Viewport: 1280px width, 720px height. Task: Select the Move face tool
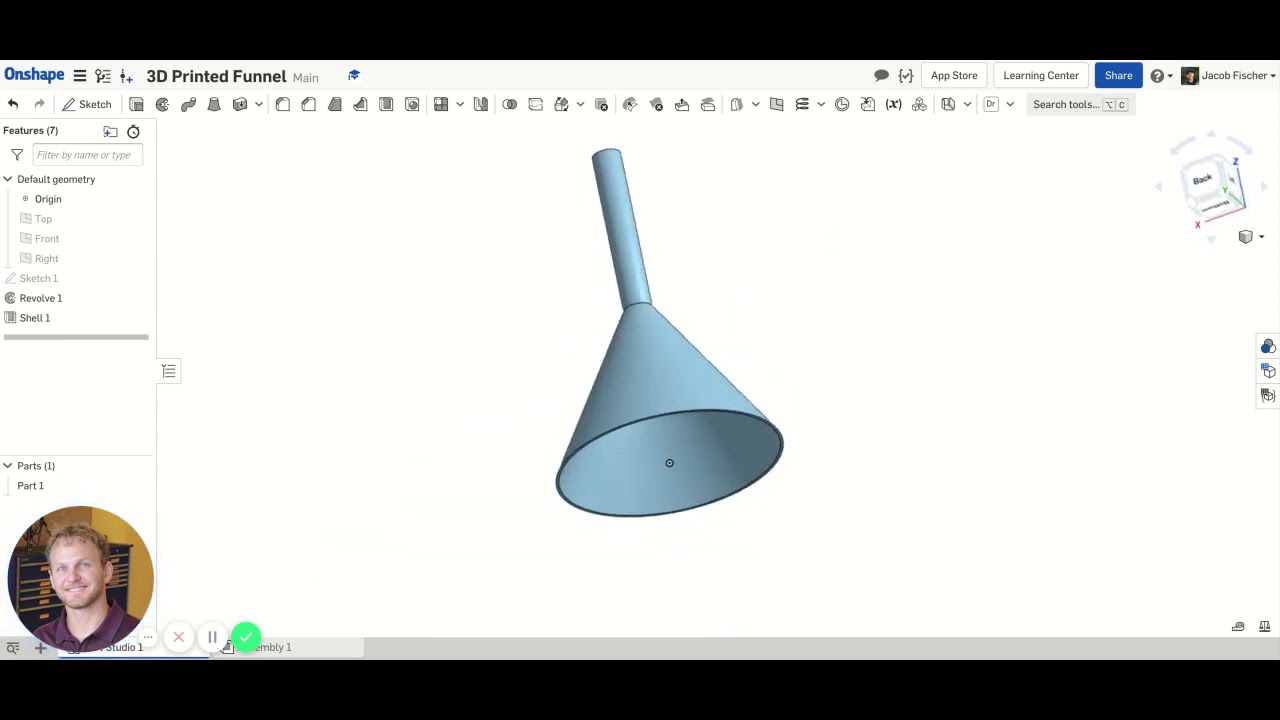[682, 104]
